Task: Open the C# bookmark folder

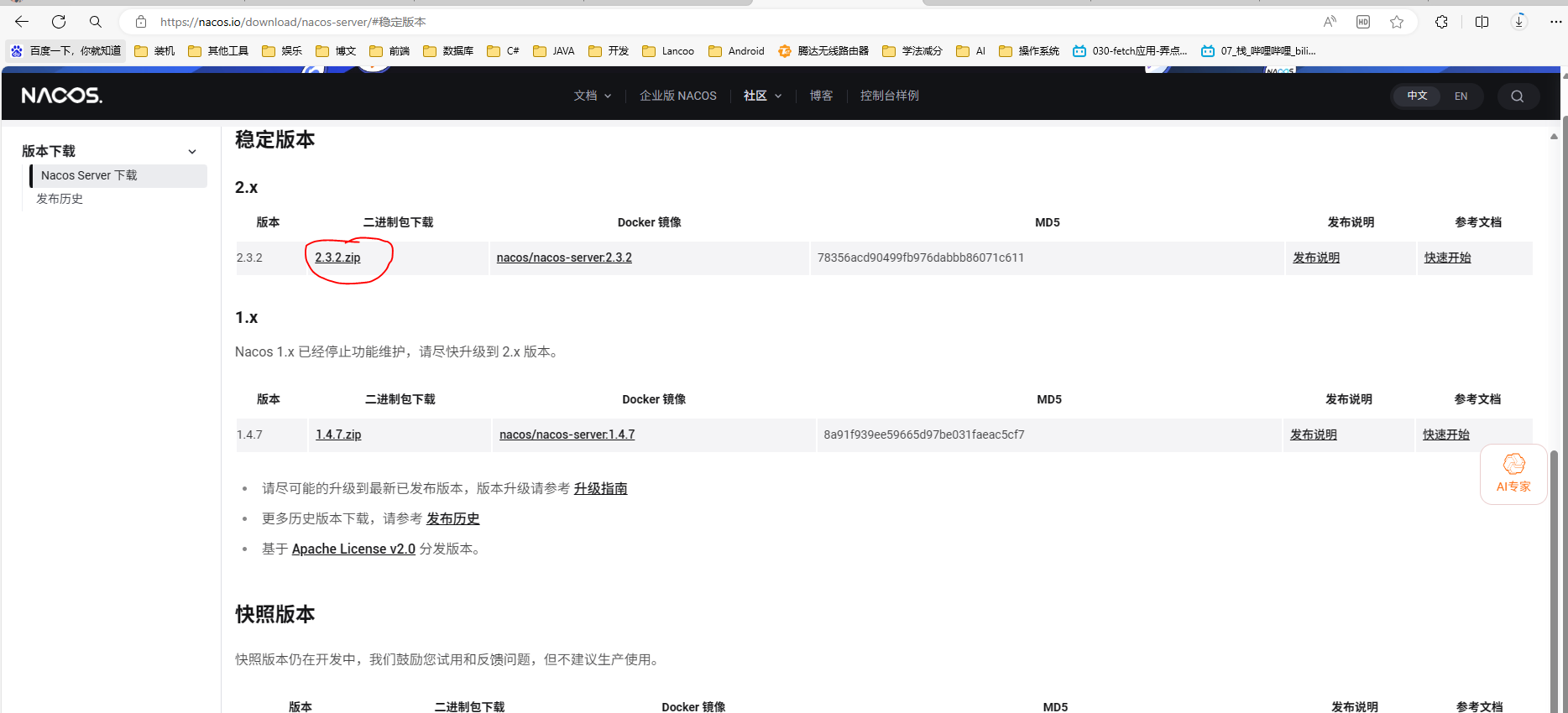Action: pyautogui.click(x=504, y=51)
